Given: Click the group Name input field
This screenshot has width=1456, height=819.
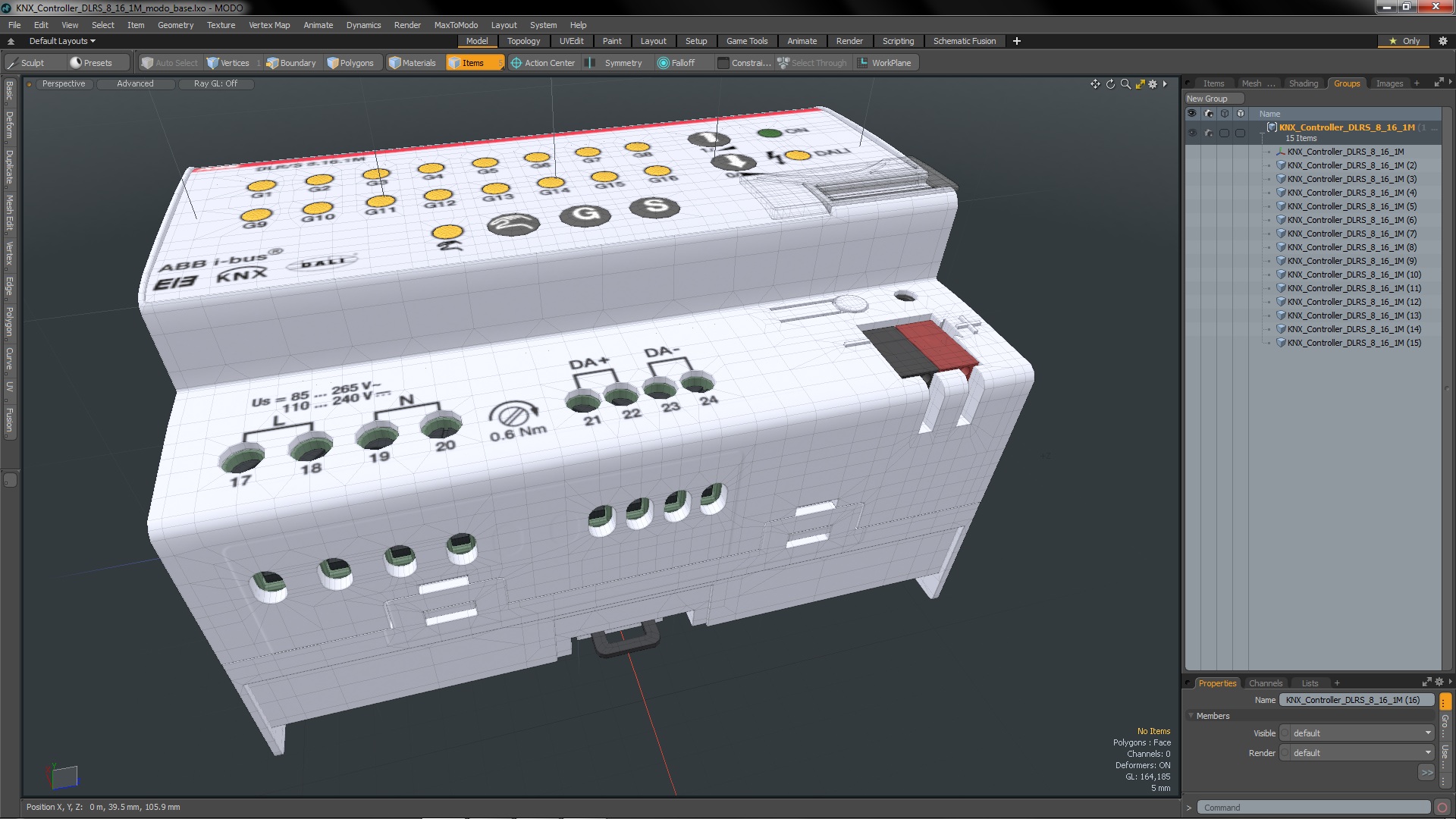Looking at the screenshot, I should (1357, 700).
